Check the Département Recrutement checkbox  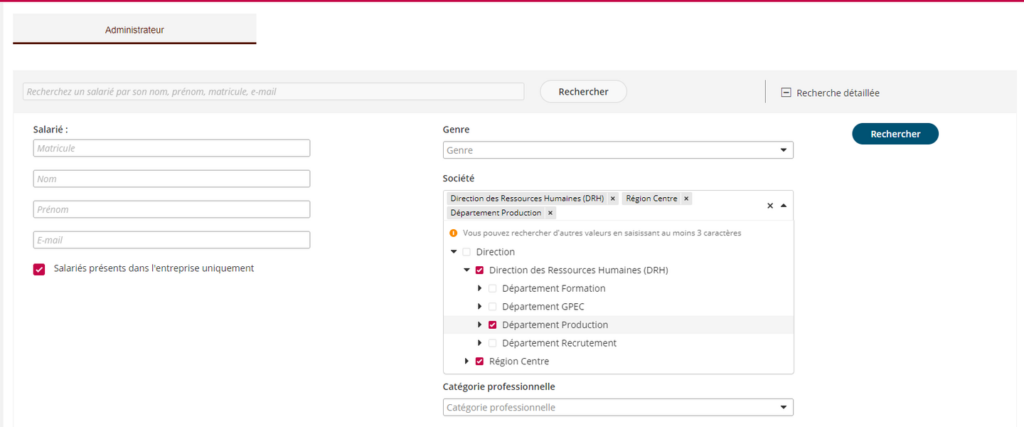click(492, 343)
